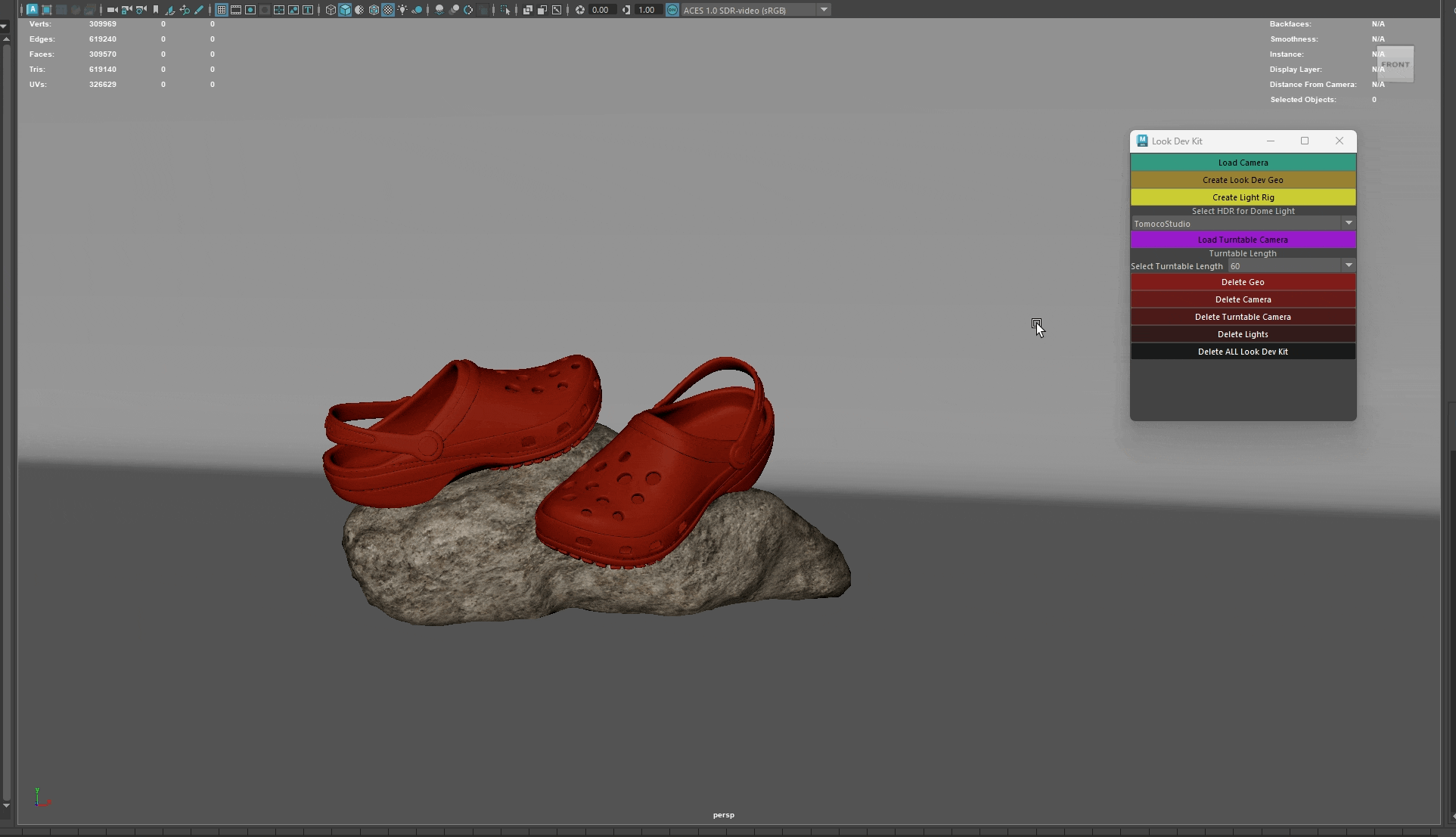Open Camera Attributes from panel toolbar
Image resolution: width=1456 pixels, height=837 pixels.
(x=141, y=10)
